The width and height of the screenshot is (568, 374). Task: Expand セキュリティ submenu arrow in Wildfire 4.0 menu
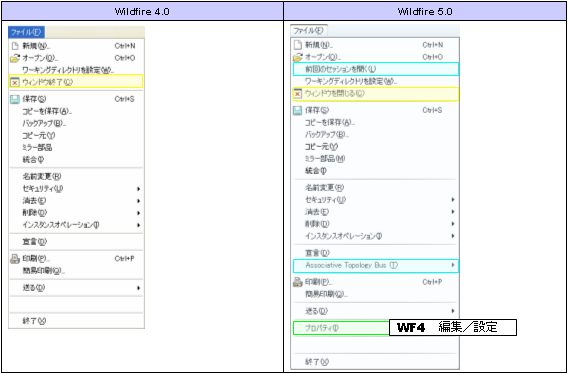coord(138,189)
